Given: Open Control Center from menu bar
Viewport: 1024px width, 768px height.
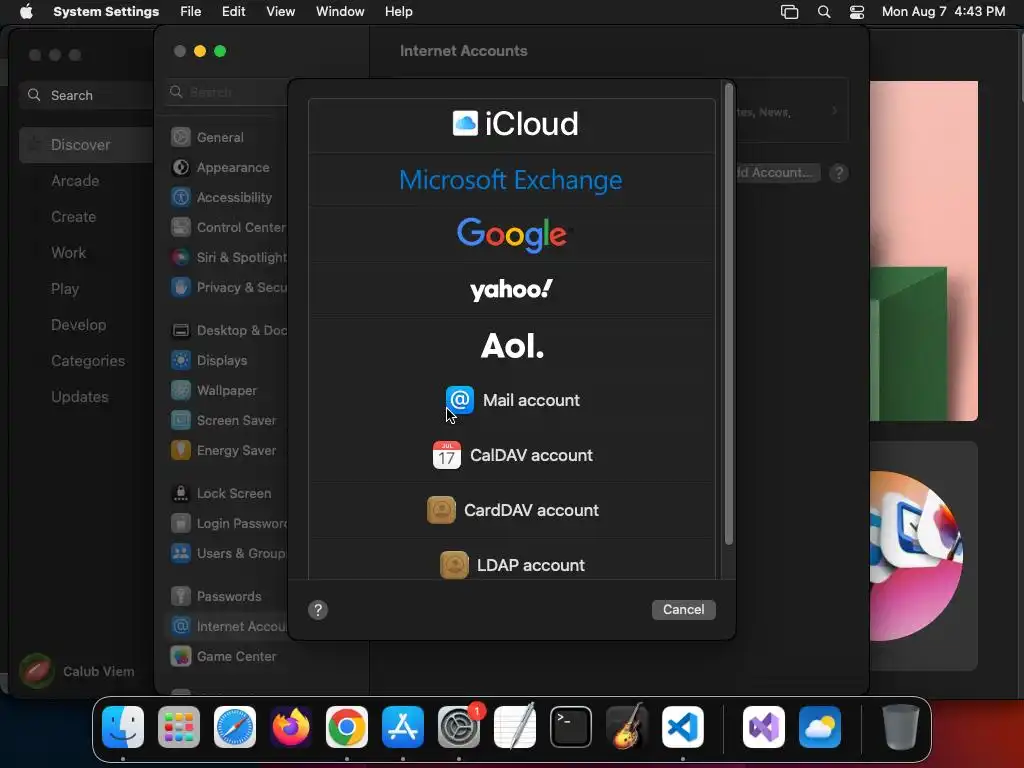Looking at the screenshot, I should coord(857,12).
